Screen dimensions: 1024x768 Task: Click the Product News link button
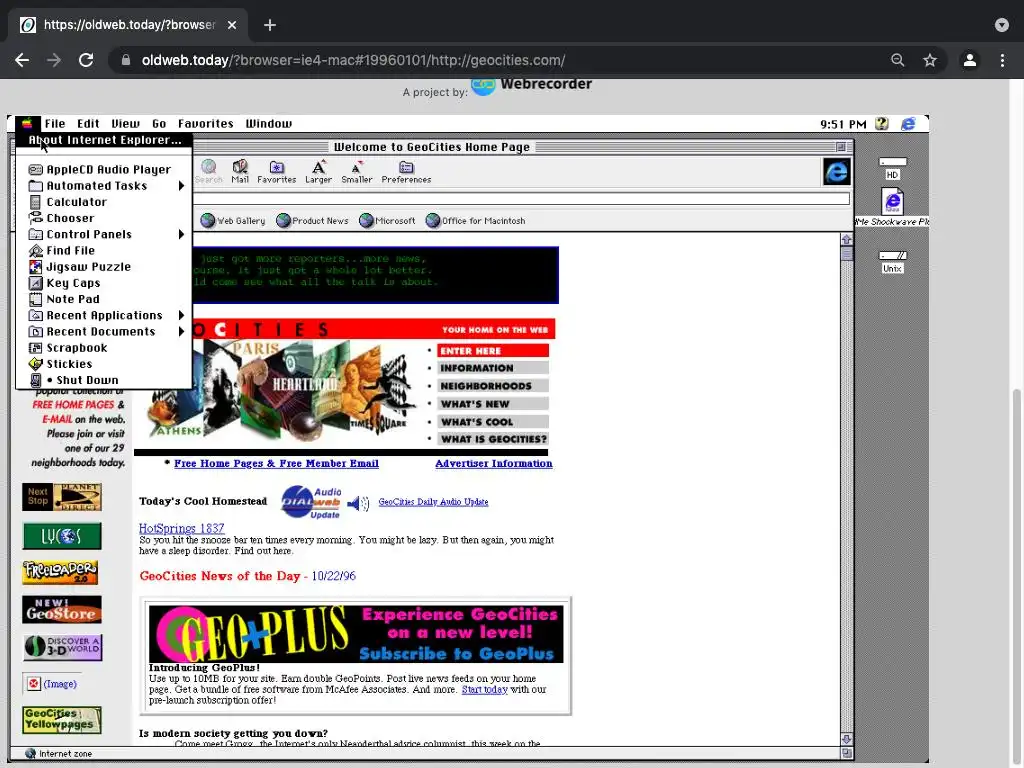point(312,221)
